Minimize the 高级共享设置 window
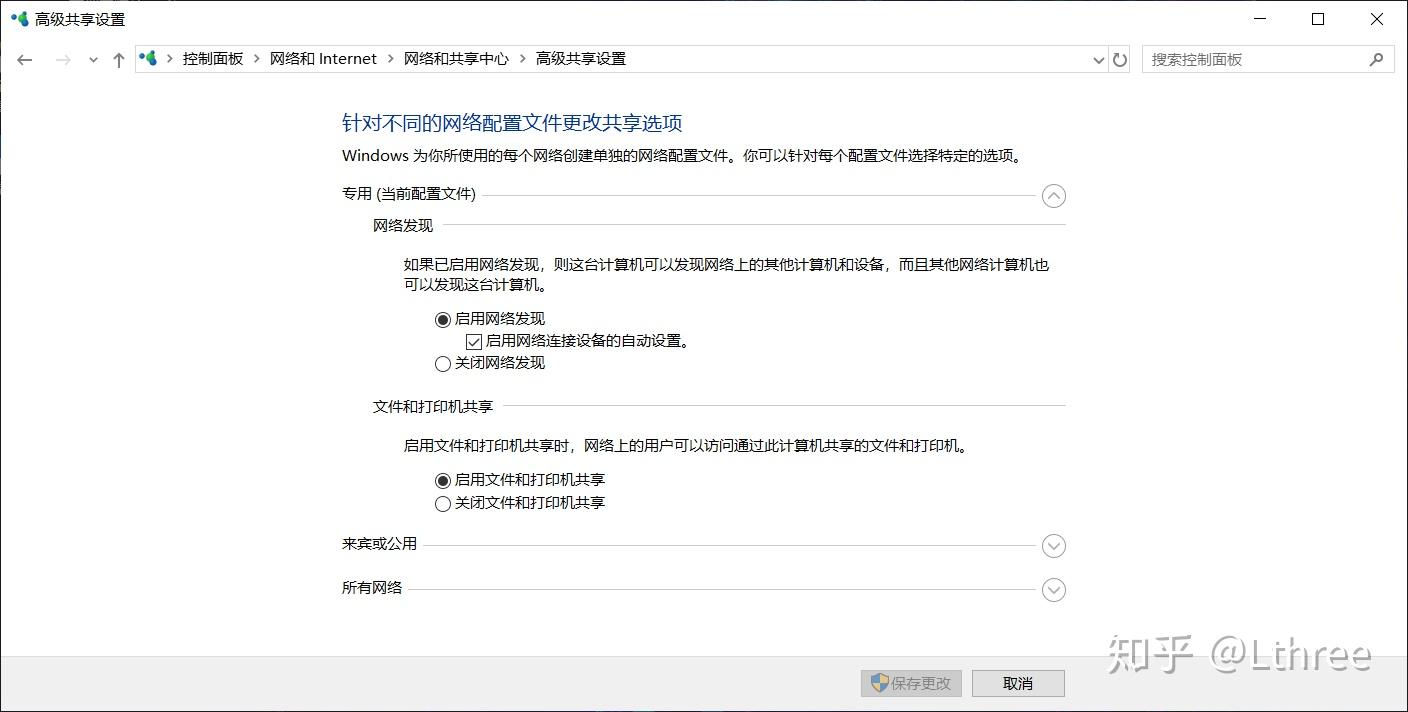 (1260, 19)
